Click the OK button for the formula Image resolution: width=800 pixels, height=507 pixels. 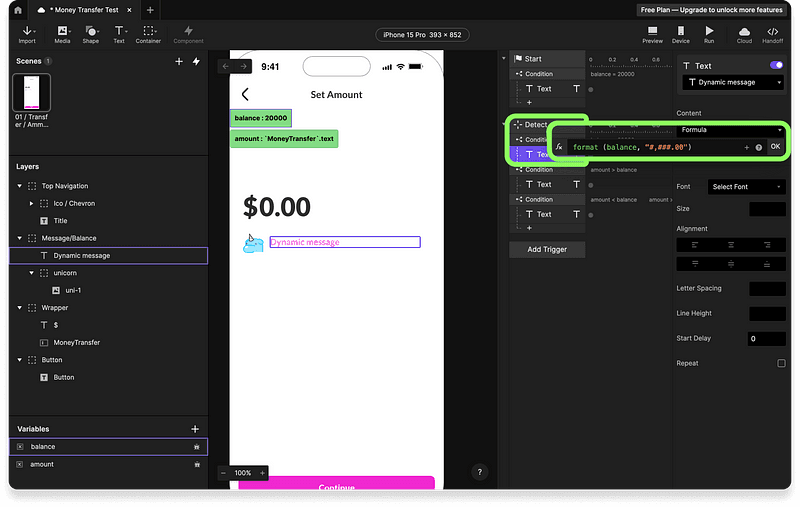pyautogui.click(x=775, y=147)
